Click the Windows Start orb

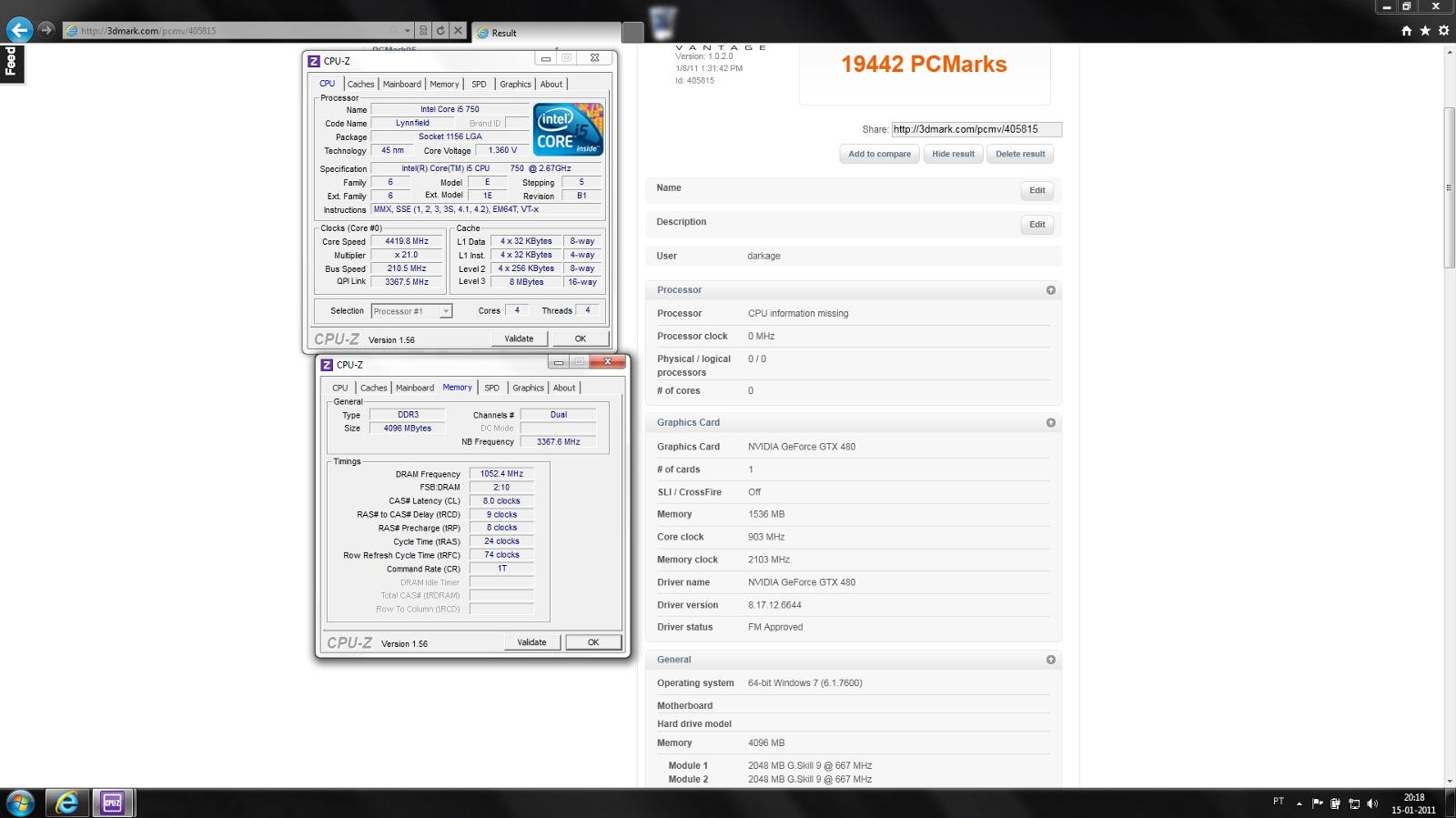[x=20, y=803]
